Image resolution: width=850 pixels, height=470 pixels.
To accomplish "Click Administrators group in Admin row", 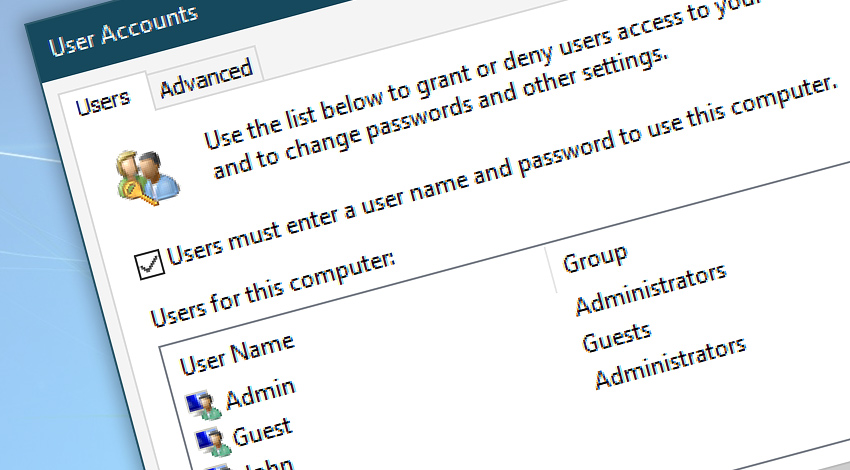I will [651, 289].
